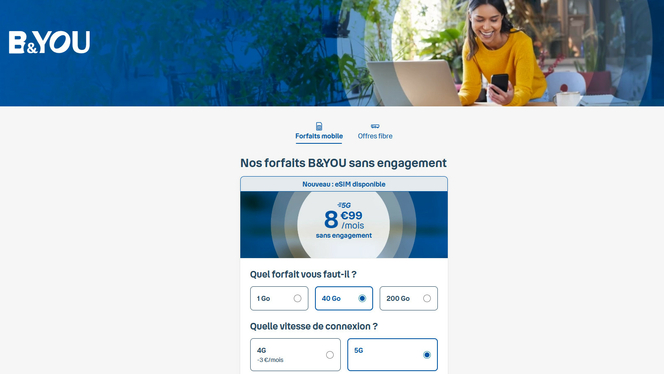The image size is (664, 374).
Task: Click the hero banner photo of woman
Action: tap(332, 53)
